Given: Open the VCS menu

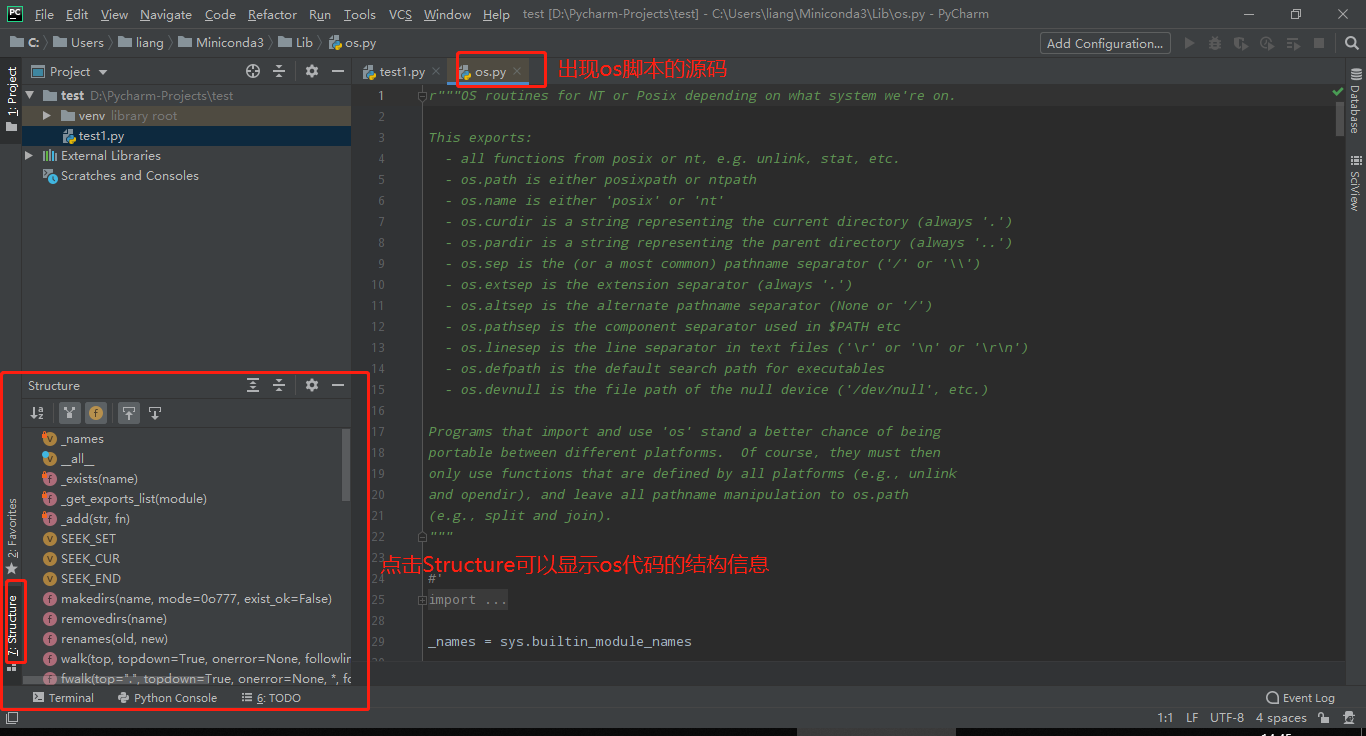Looking at the screenshot, I should (x=400, y=14).
